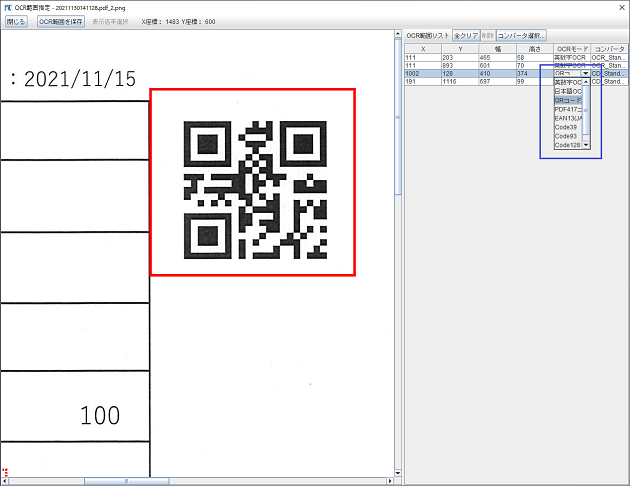Choose the QRコード list option
This screenshot has width=630, height=486.
(568, 100)
